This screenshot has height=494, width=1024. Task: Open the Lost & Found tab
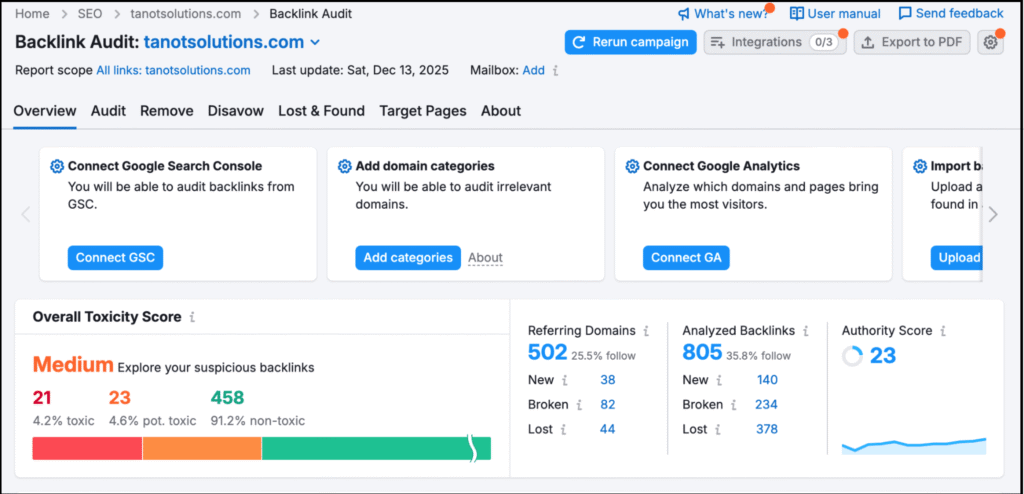click(321, 111)
